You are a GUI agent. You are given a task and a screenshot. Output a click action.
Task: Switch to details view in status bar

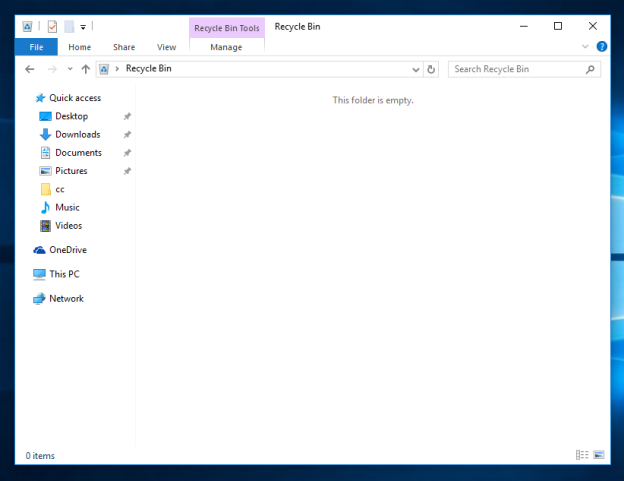(x=582, y=455)
